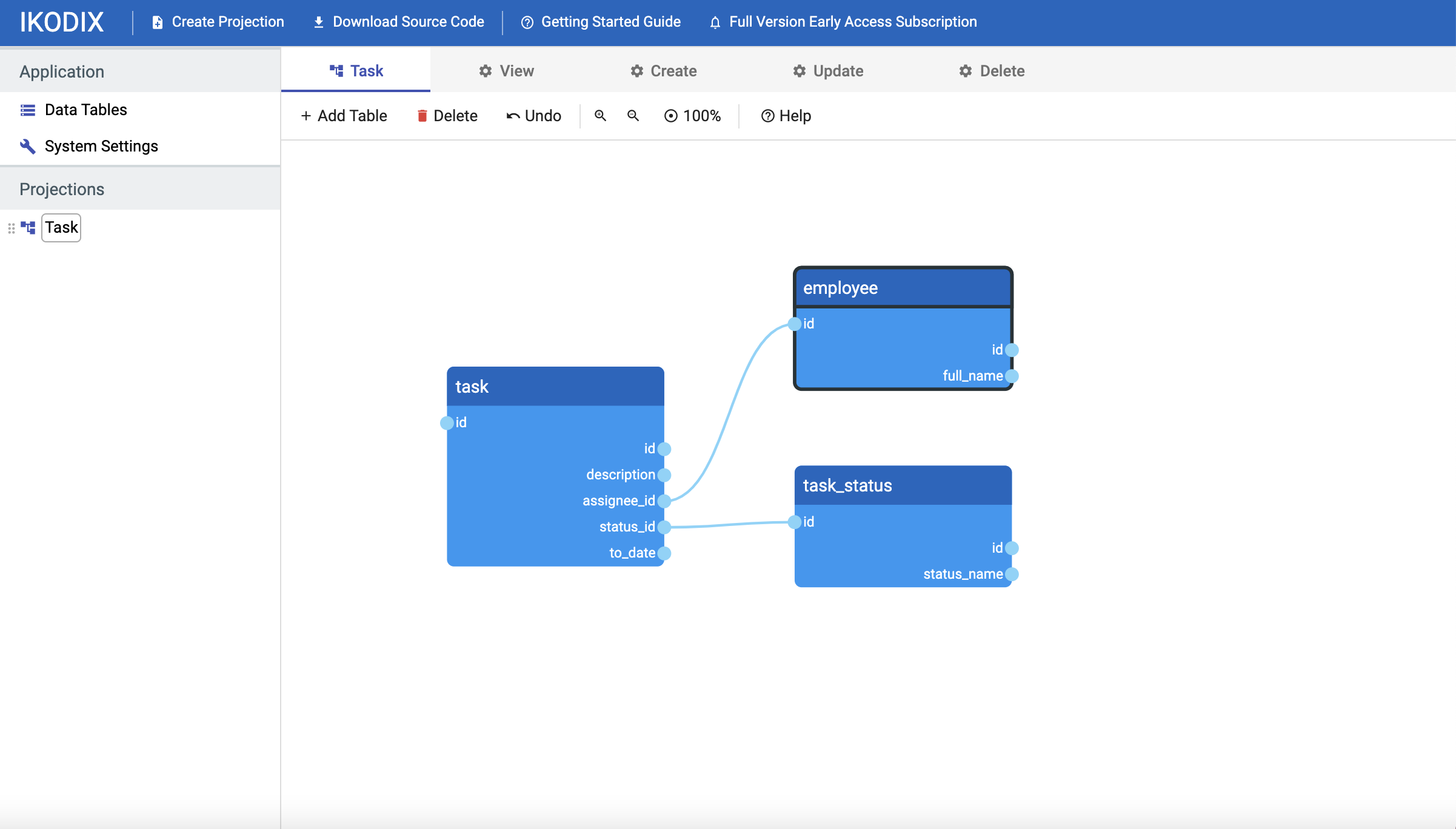Click the Undo arrow button

pyautogui.click(x=533, y=116)
